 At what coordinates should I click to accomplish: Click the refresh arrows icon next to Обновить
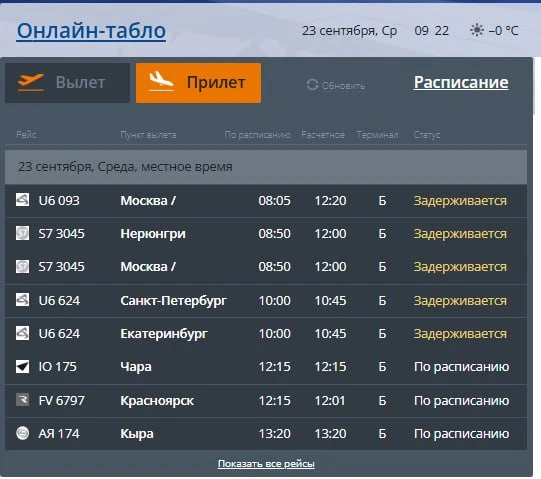pos(312,85)
